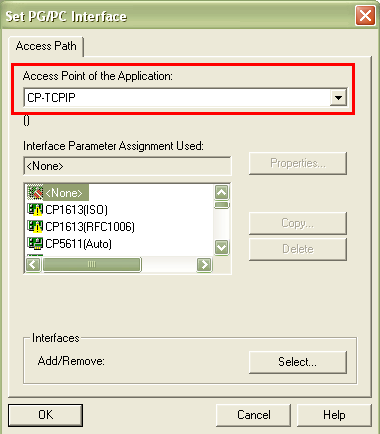This screenshot has height=434, width=380.
Task: Click the CP1613(RFC1006) card icon
Action: [x=35, y=227]
